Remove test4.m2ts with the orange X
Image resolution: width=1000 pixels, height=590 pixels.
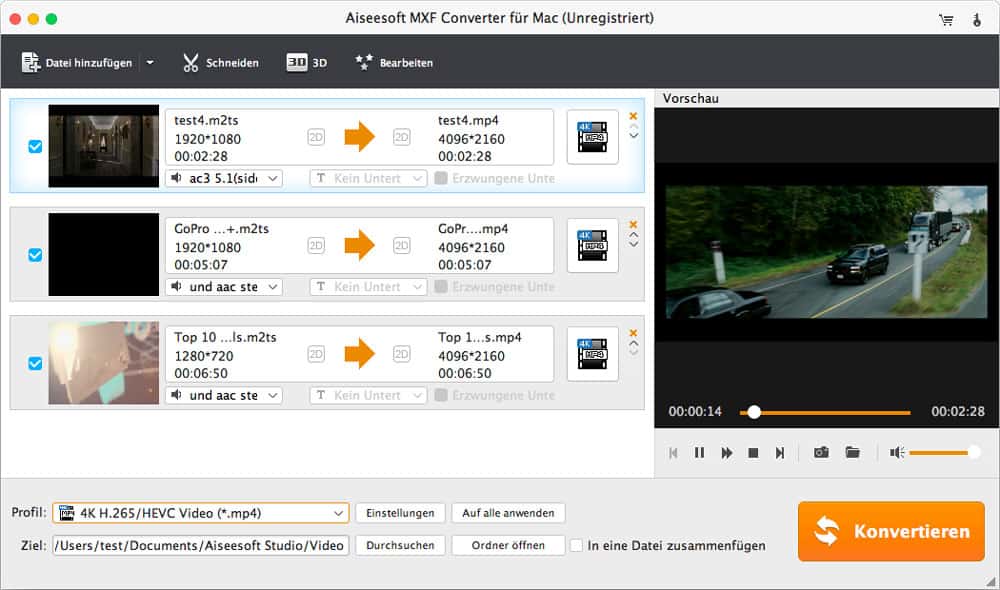click(x=633, y=116)
